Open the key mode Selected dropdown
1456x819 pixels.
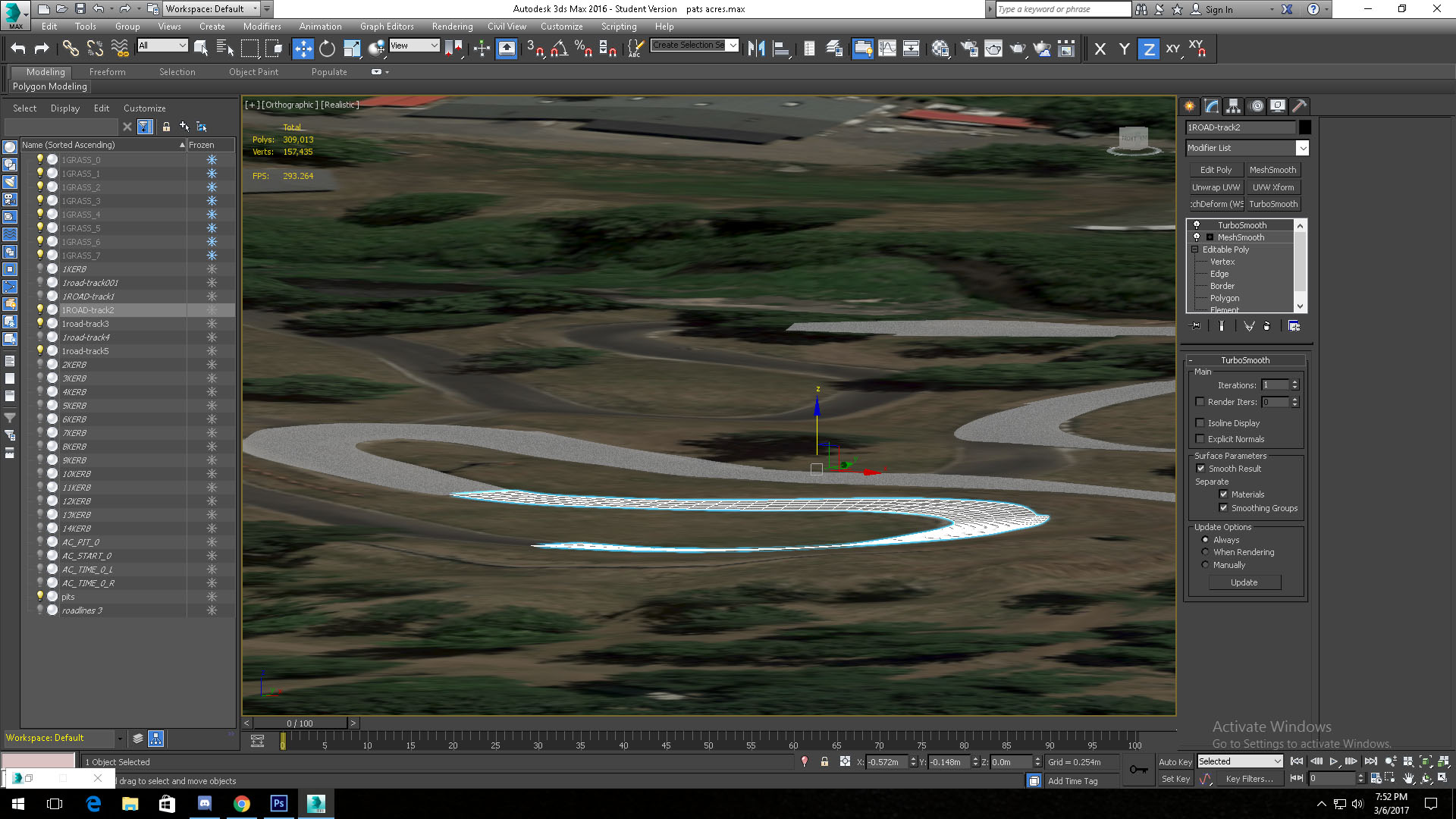[1240, 761]
